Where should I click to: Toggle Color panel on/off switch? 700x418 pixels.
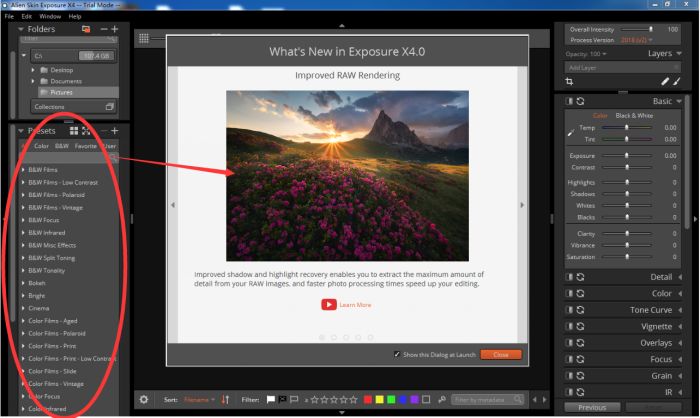pyautogui.click(x=569, y=294)
